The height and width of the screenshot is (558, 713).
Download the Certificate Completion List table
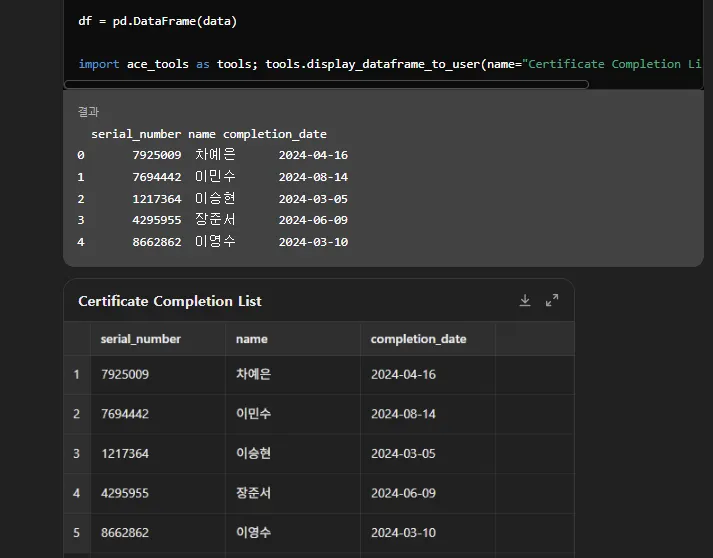tap(525, 301)
